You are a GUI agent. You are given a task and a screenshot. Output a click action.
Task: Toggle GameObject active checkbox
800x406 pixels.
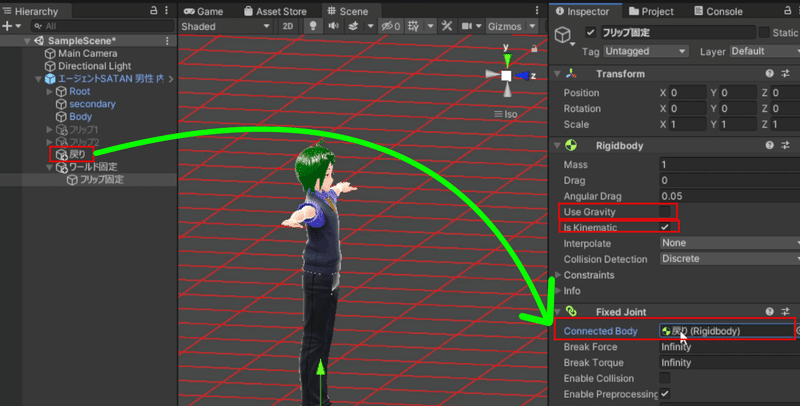[x=590, y=33]
